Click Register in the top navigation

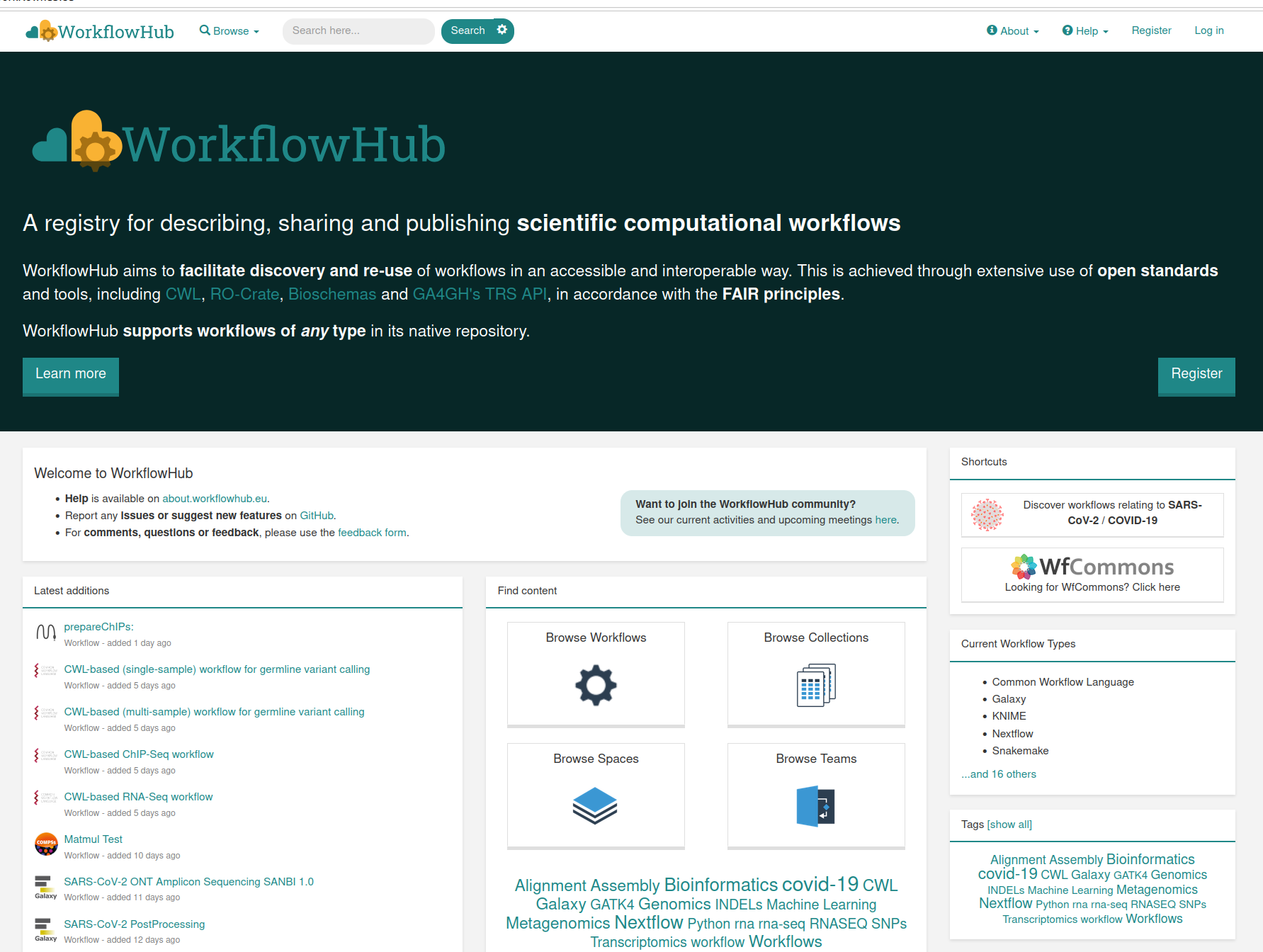coord(1151,30)
